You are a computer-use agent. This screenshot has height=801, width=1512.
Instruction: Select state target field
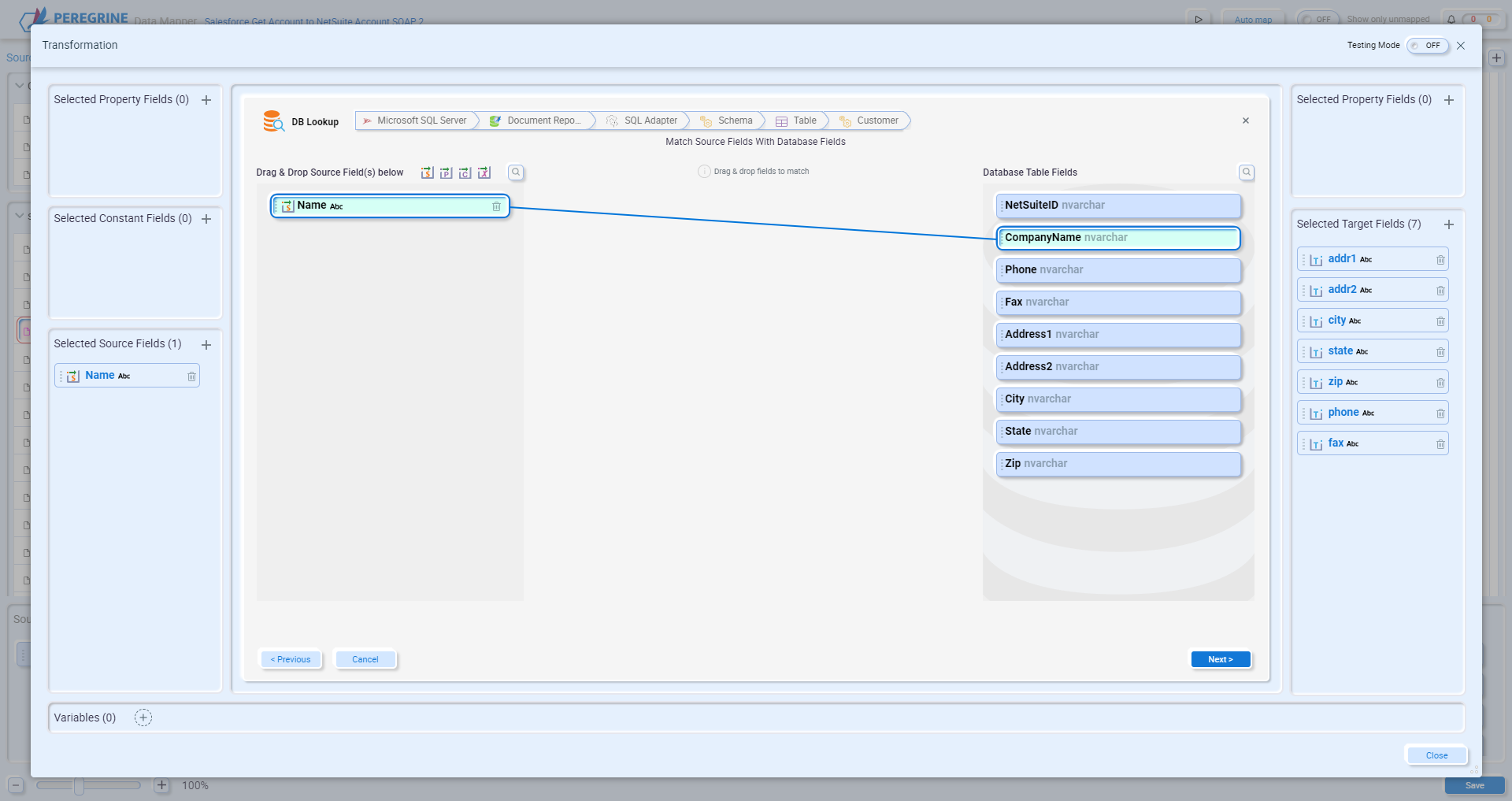[1373, 351]
